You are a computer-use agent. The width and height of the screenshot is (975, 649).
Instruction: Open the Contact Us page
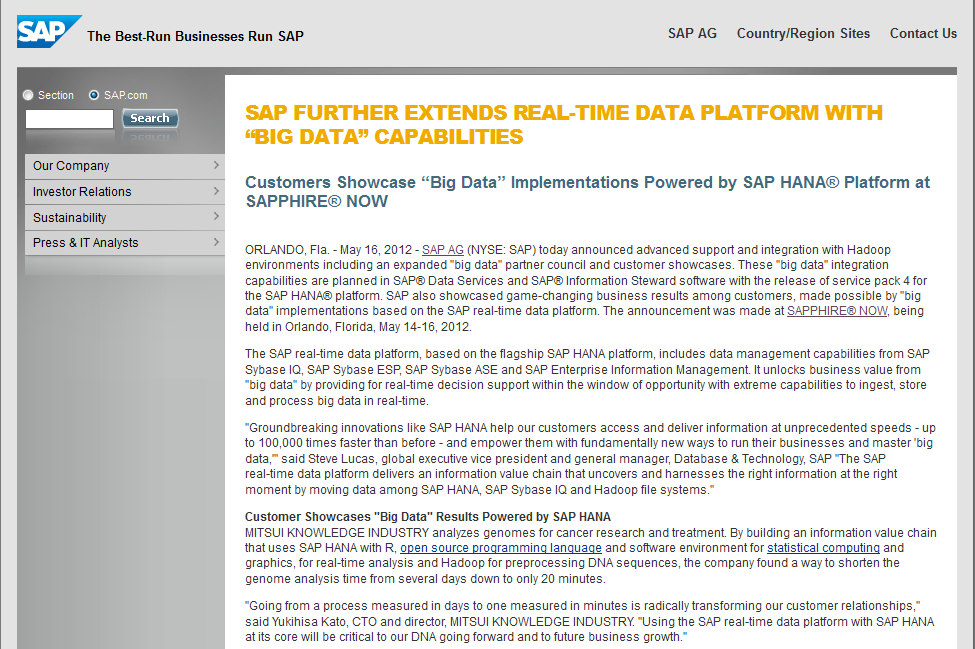click(x=923, y=34)
